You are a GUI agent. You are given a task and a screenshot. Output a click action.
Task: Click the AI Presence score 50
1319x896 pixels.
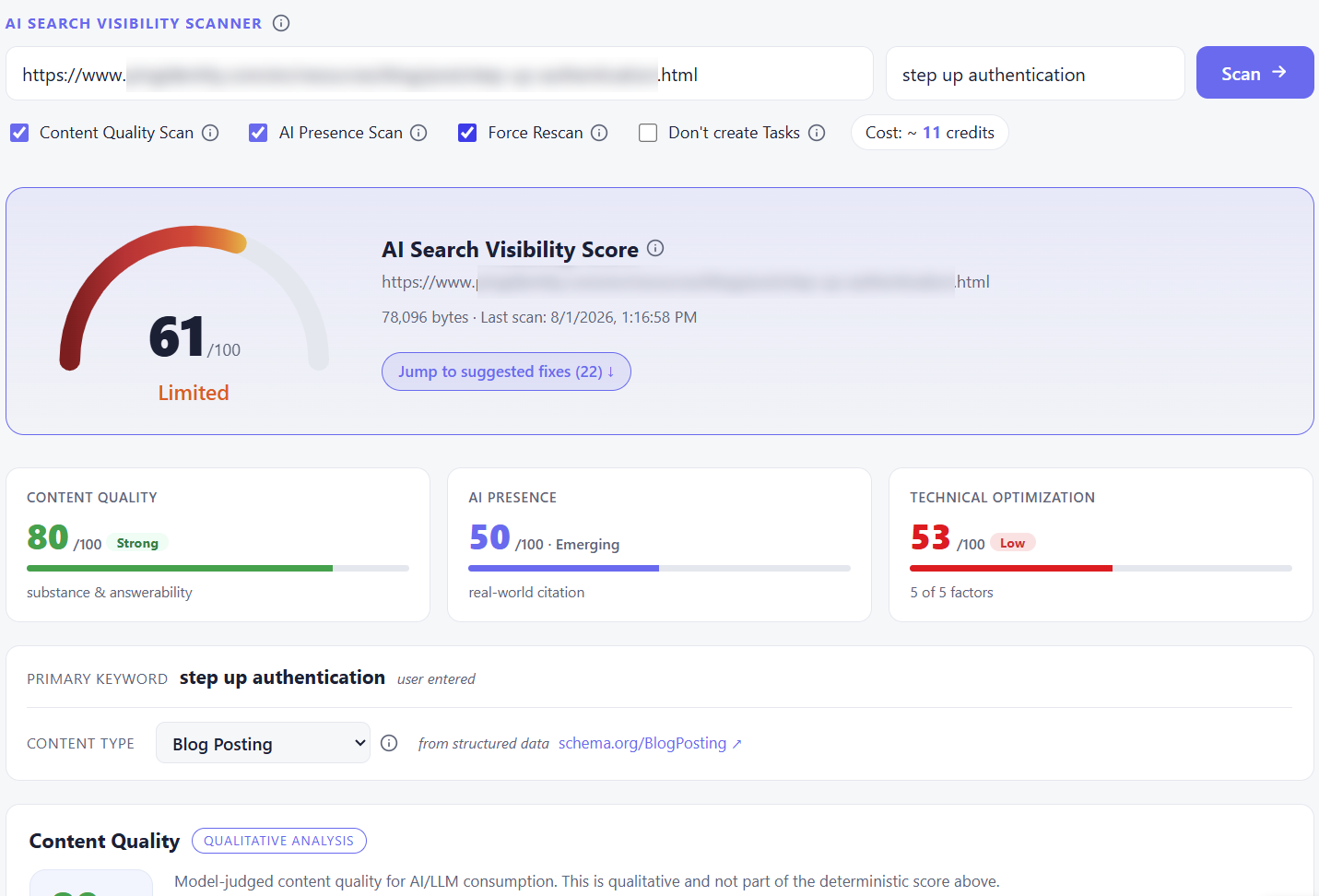click(489, 536)
